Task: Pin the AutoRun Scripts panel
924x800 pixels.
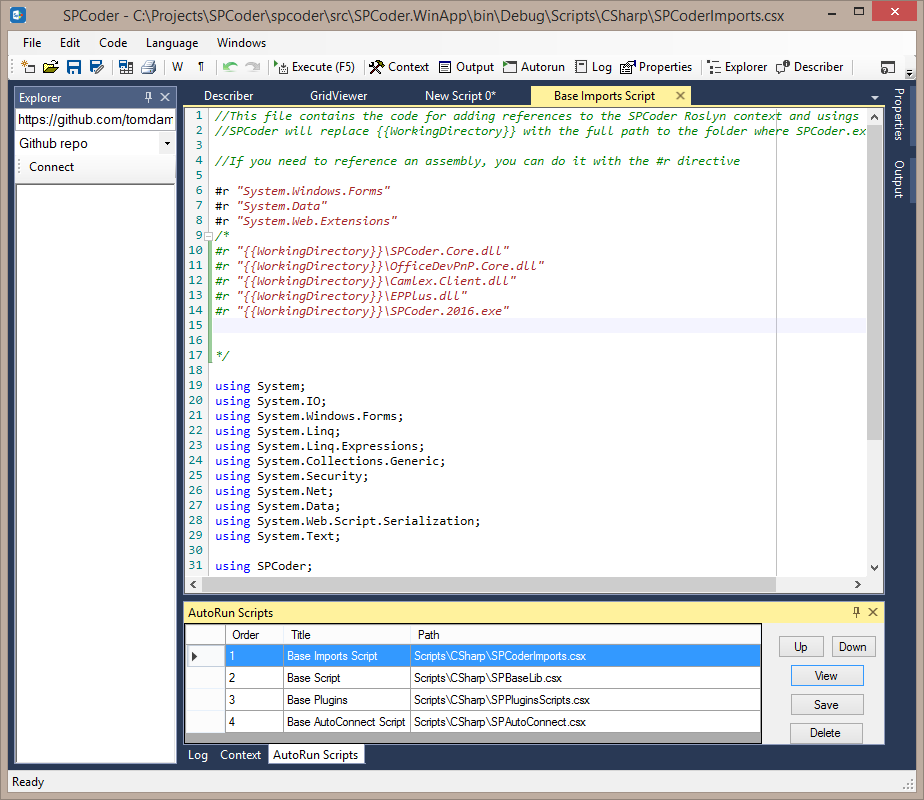Action: (x=856, y=612)
